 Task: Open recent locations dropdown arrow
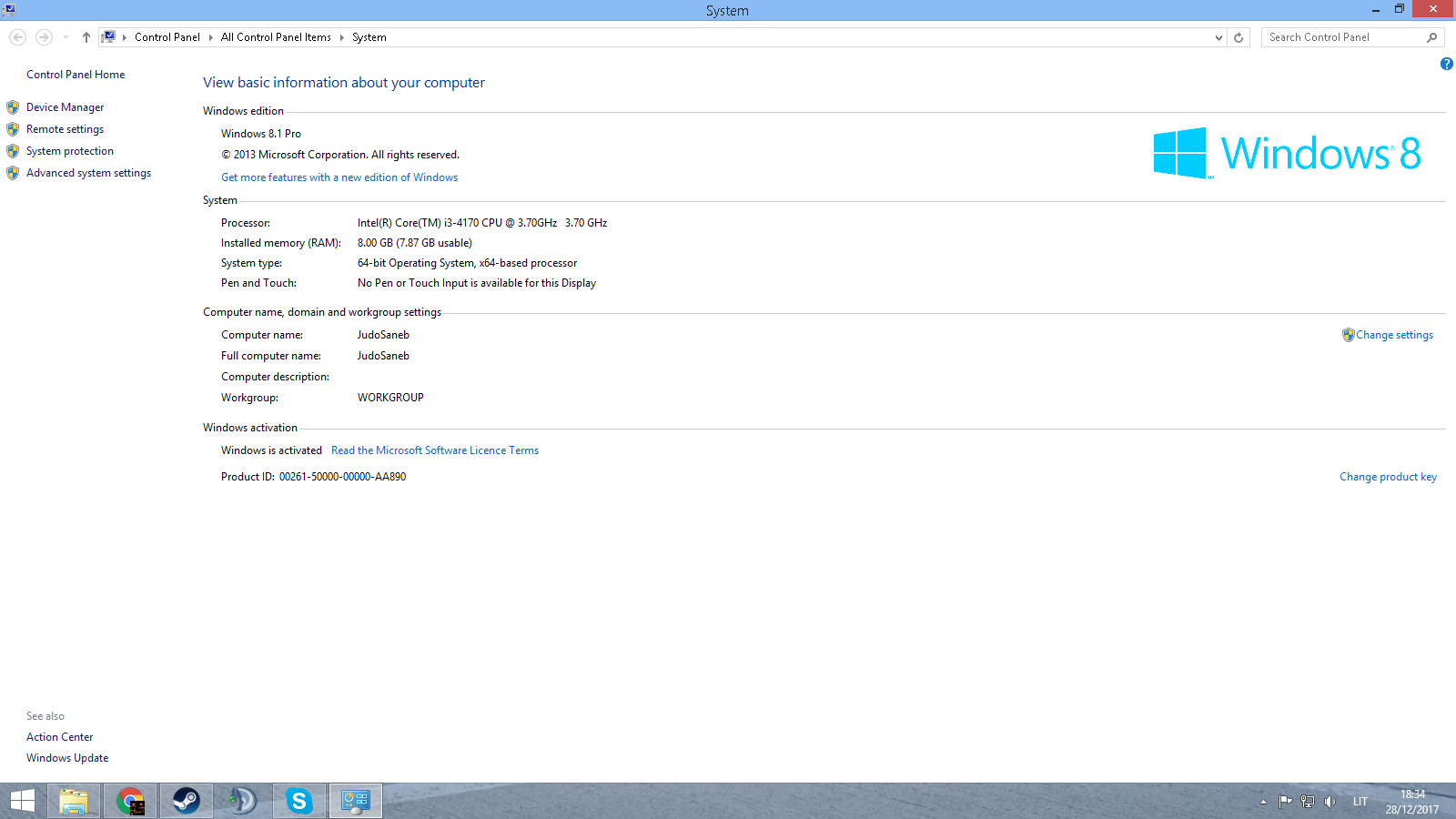tap(66, 37)
